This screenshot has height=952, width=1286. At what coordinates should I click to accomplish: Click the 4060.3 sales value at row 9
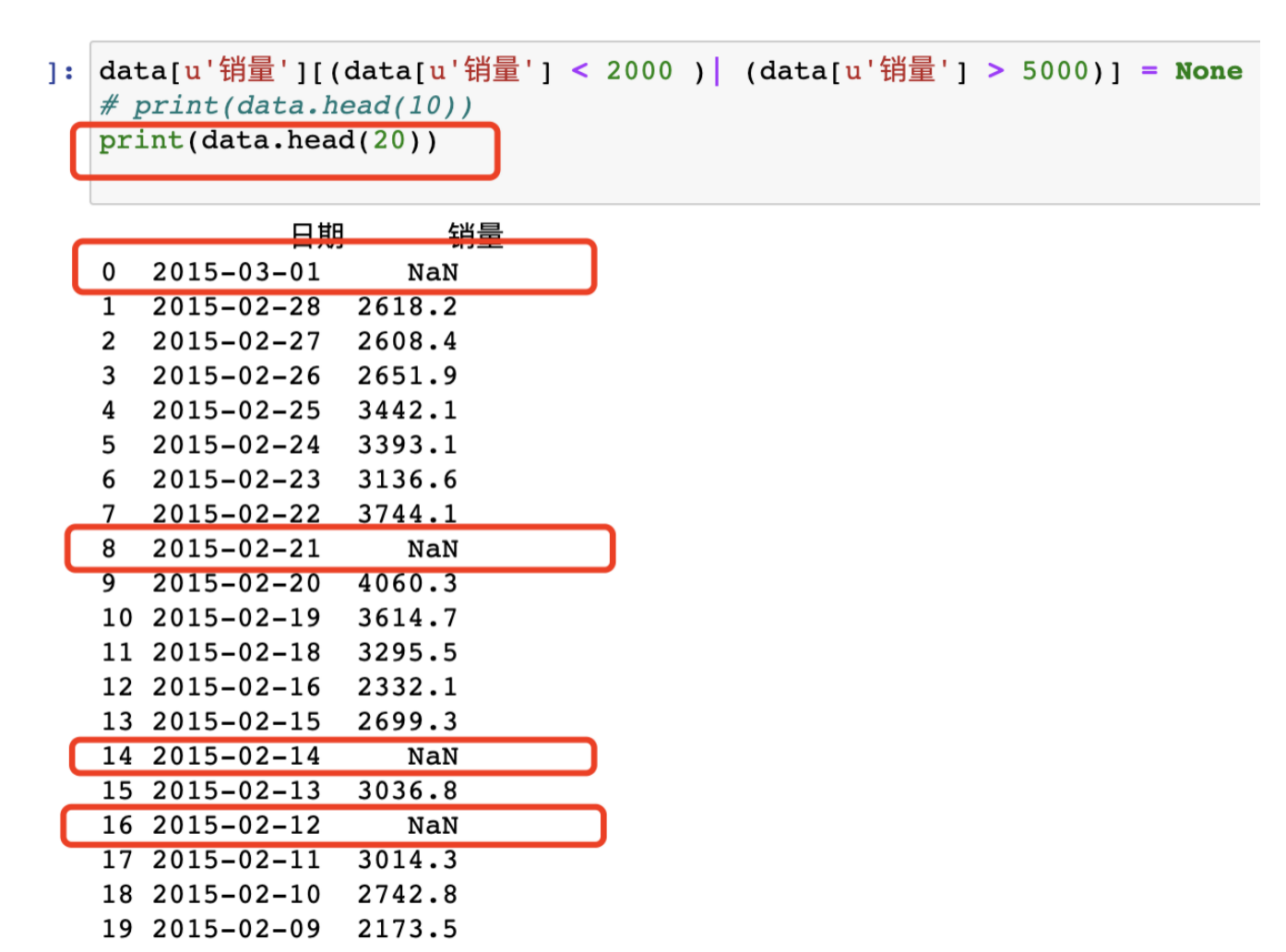point(408,583)
